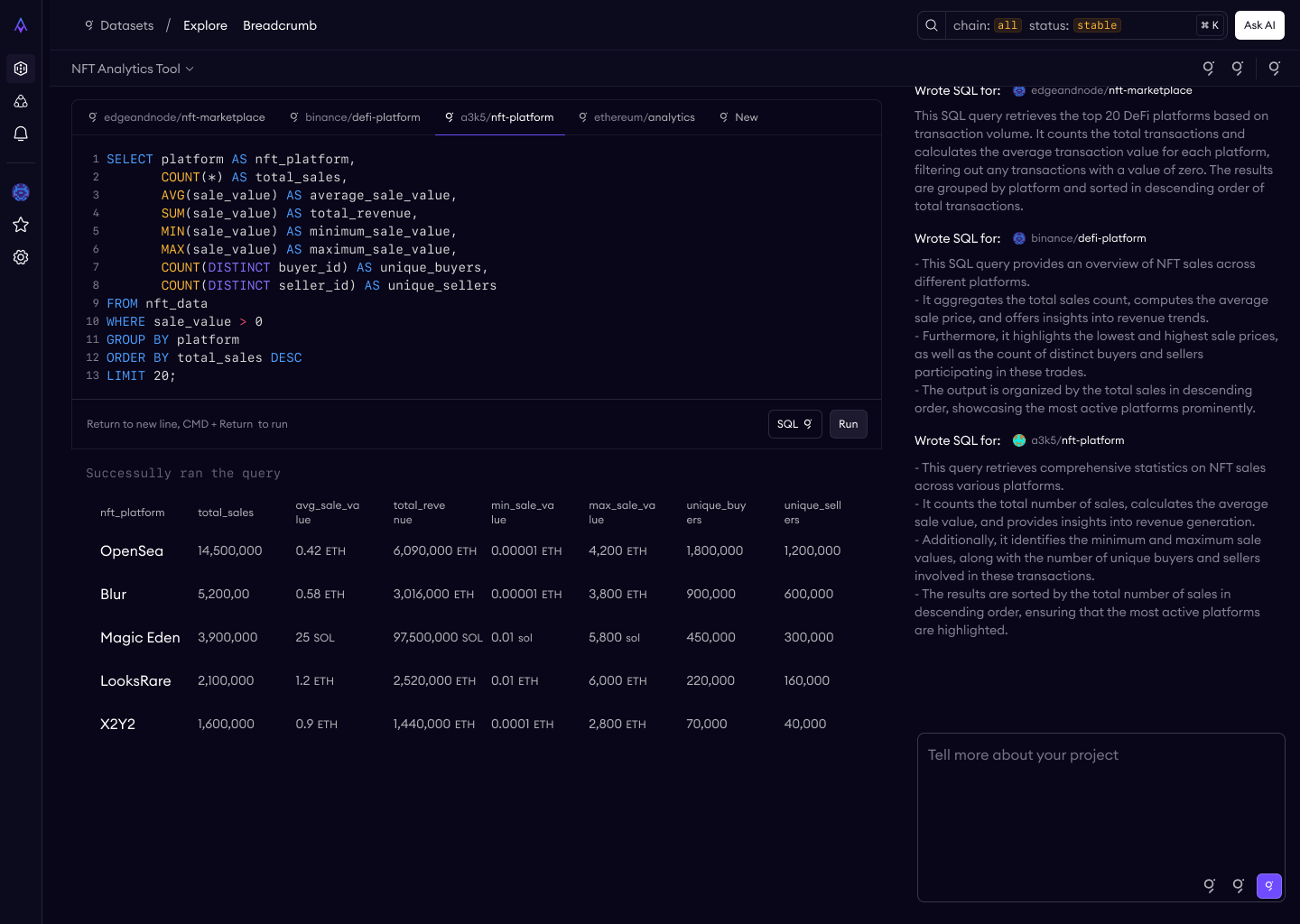Open favorites star icon in sidebar
Image resolution: width=1300 pixels, height=924 pixels.
21,225
